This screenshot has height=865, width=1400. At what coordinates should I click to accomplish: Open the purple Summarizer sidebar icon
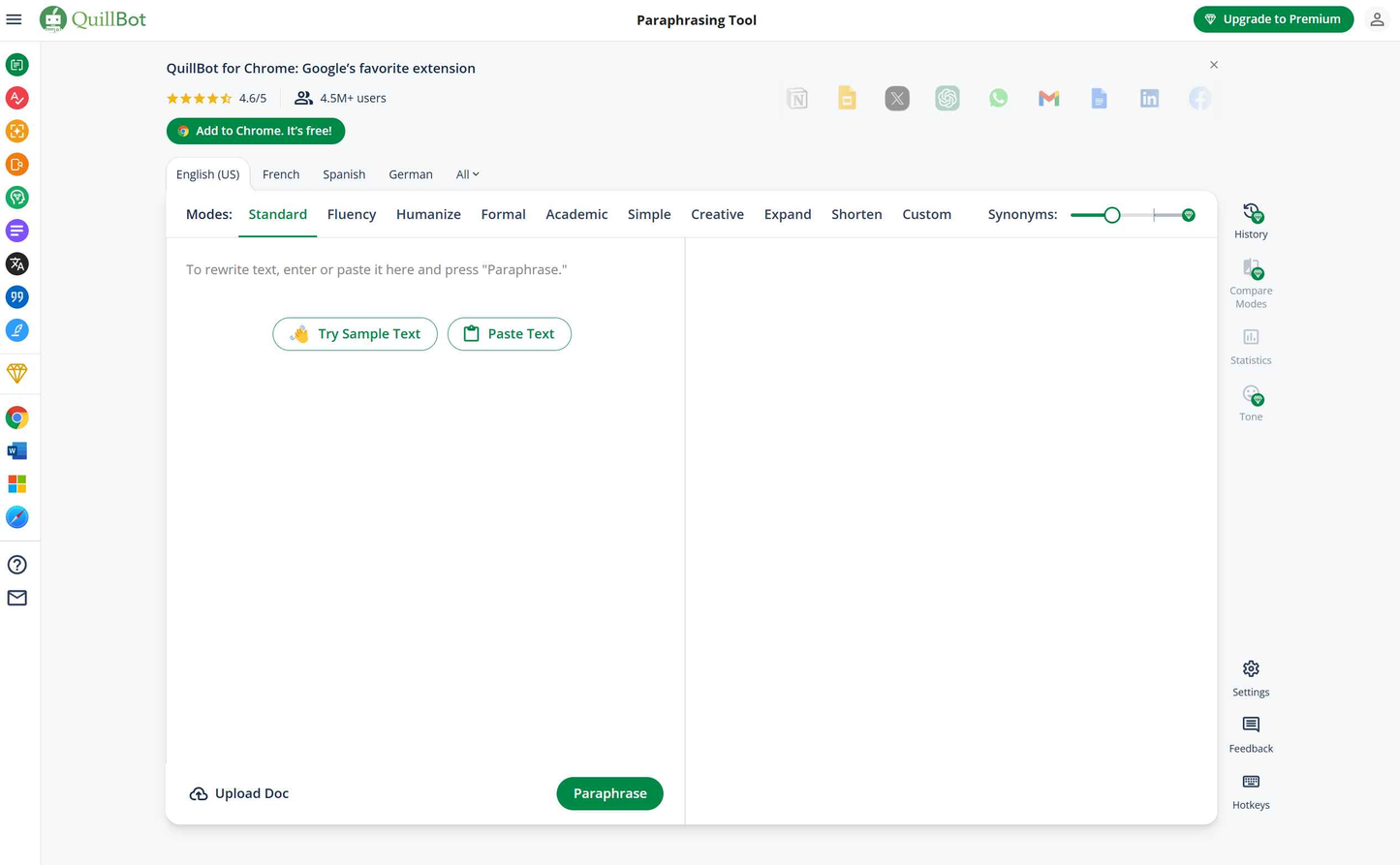coord(16,231)
